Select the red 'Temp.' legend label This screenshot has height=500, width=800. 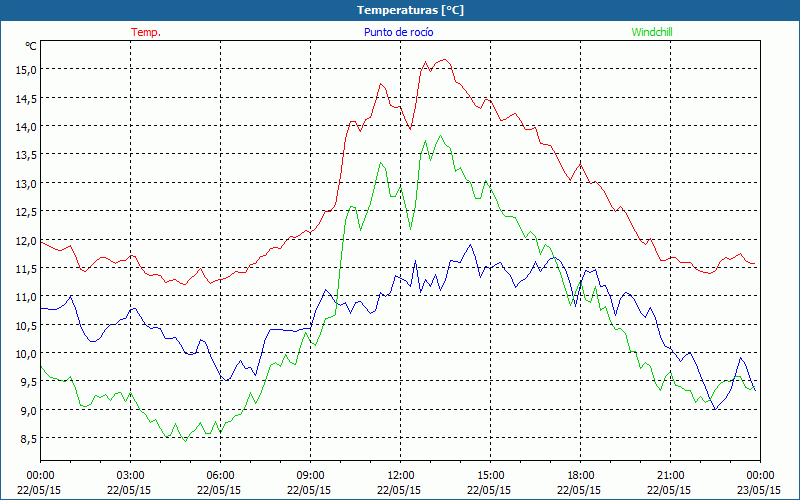pos(146,32)
